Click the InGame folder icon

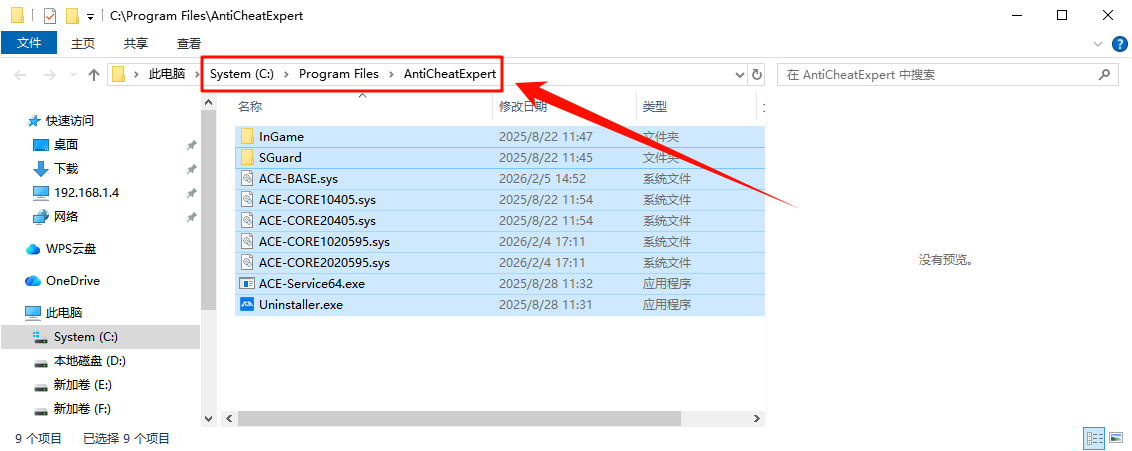(x=247, y=136)
